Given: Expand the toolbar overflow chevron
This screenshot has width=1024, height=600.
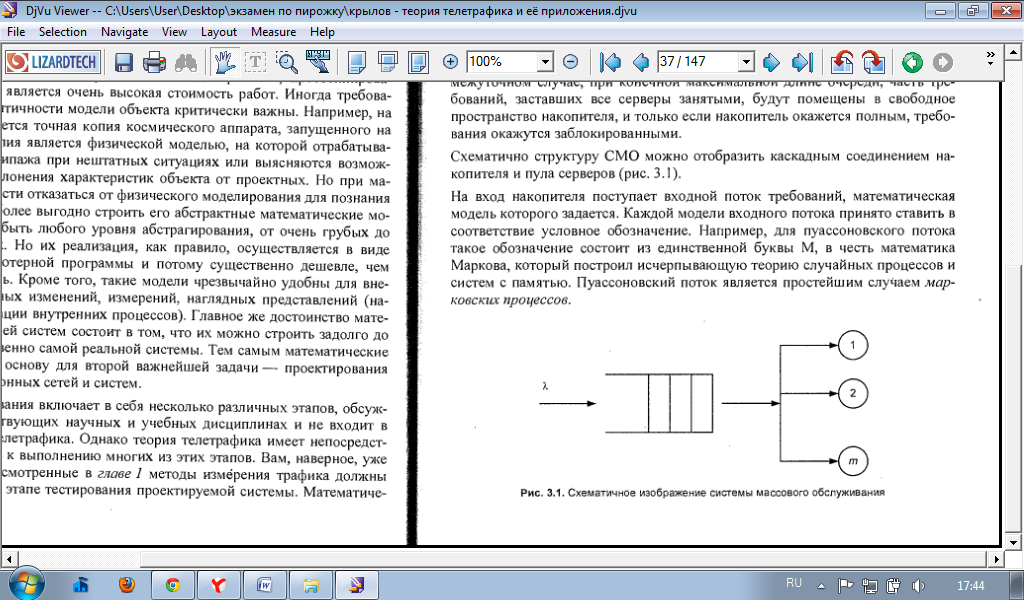Looking at the screenshot, I should click(991, 57).
